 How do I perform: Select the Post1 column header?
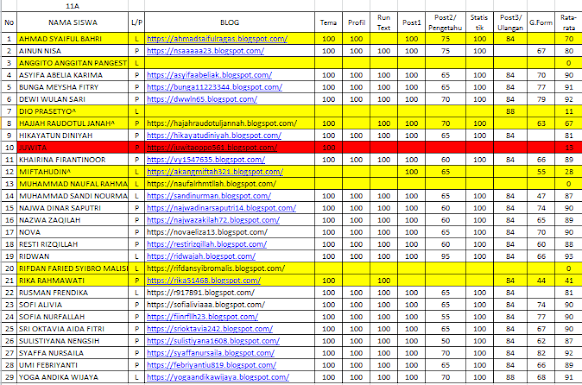click(x=411, y=22)
